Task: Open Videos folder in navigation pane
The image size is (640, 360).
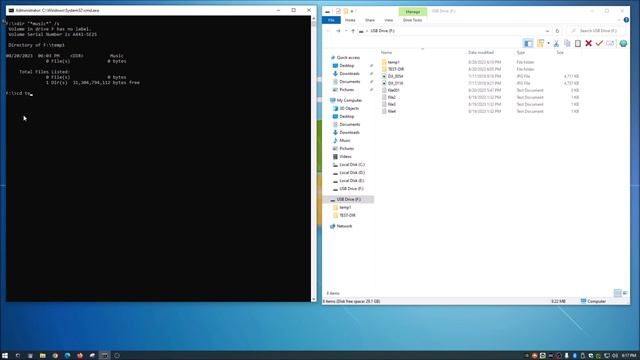Action: point(345,157)
